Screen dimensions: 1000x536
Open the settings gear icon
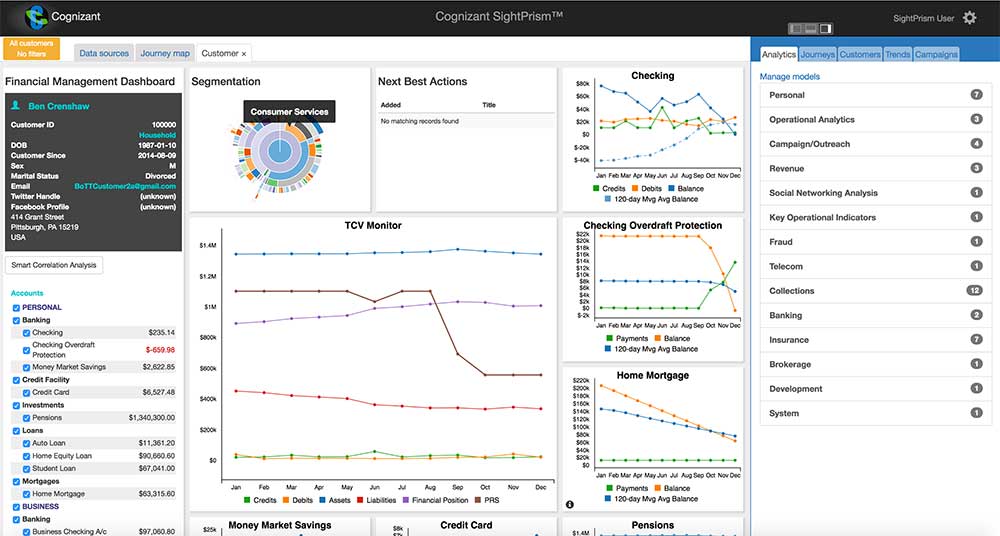(969, 18)
